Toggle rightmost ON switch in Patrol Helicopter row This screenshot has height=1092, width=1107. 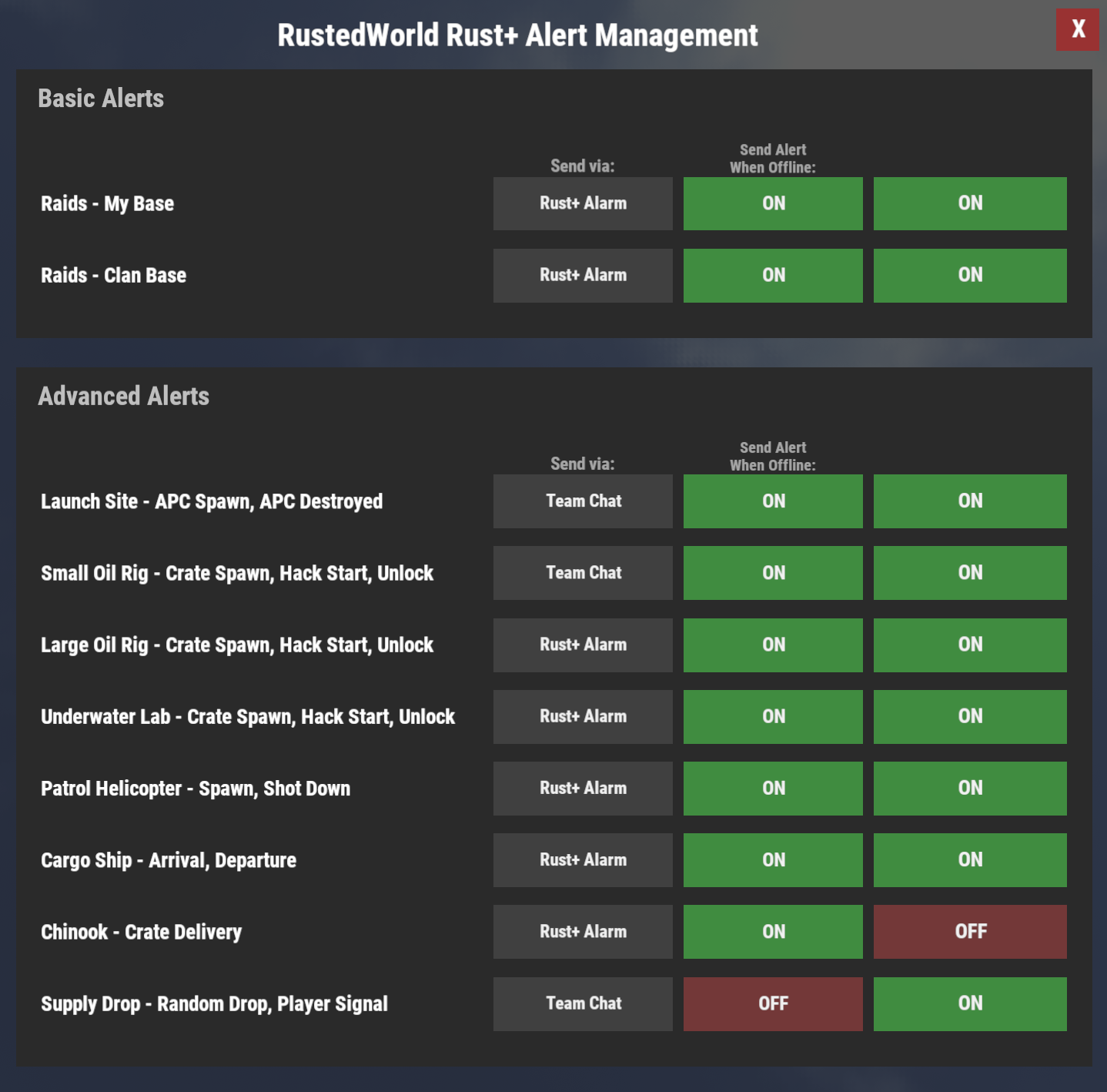pos(970,789)
